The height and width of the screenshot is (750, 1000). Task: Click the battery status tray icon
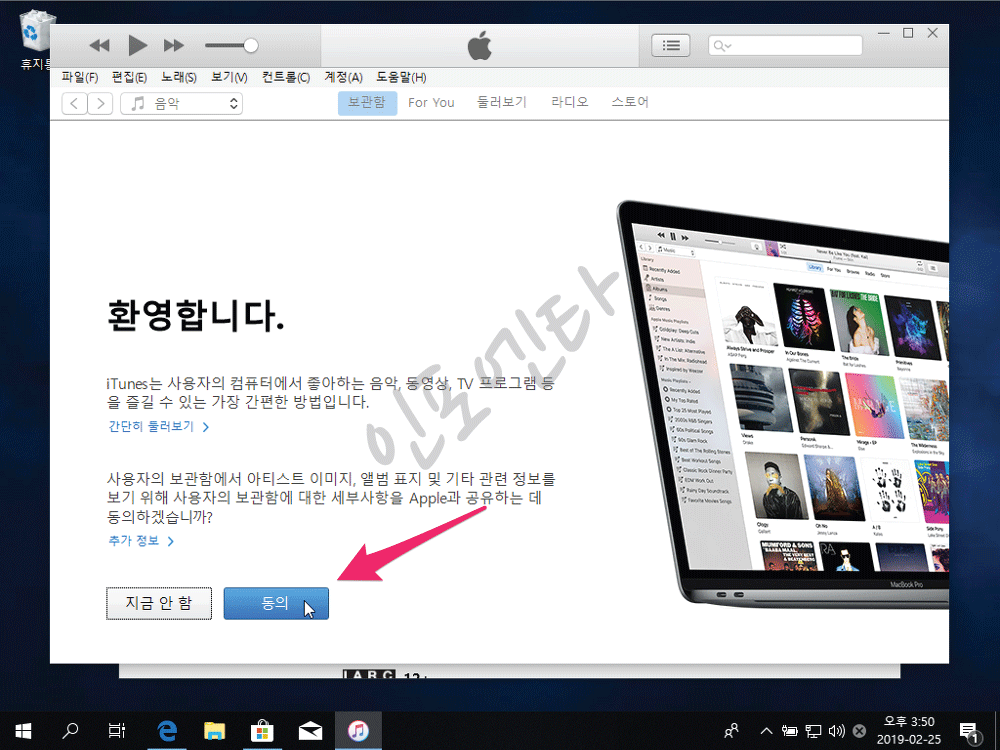(x=790, y=731)
